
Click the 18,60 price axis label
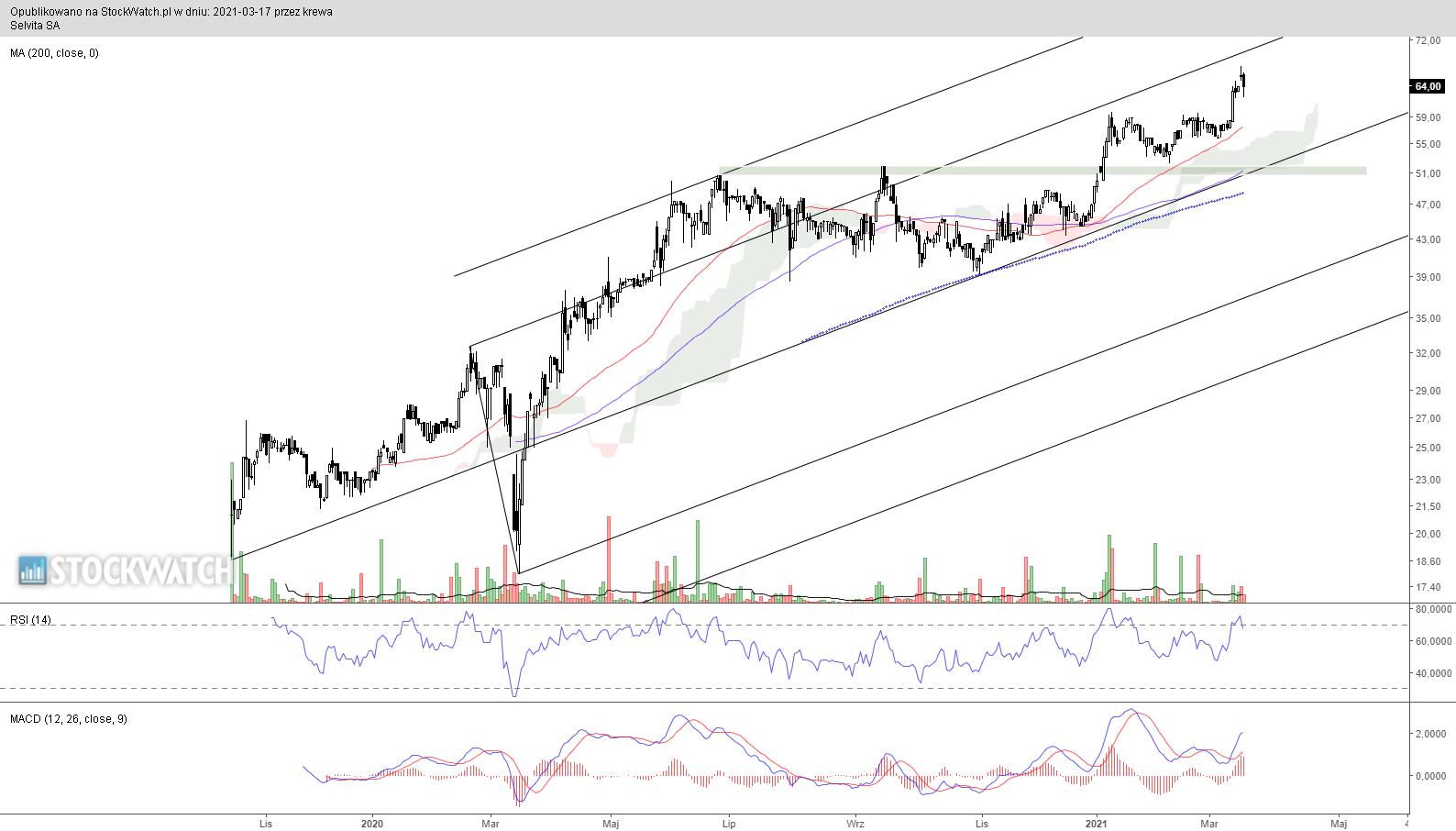click(x=1428, y=561)
